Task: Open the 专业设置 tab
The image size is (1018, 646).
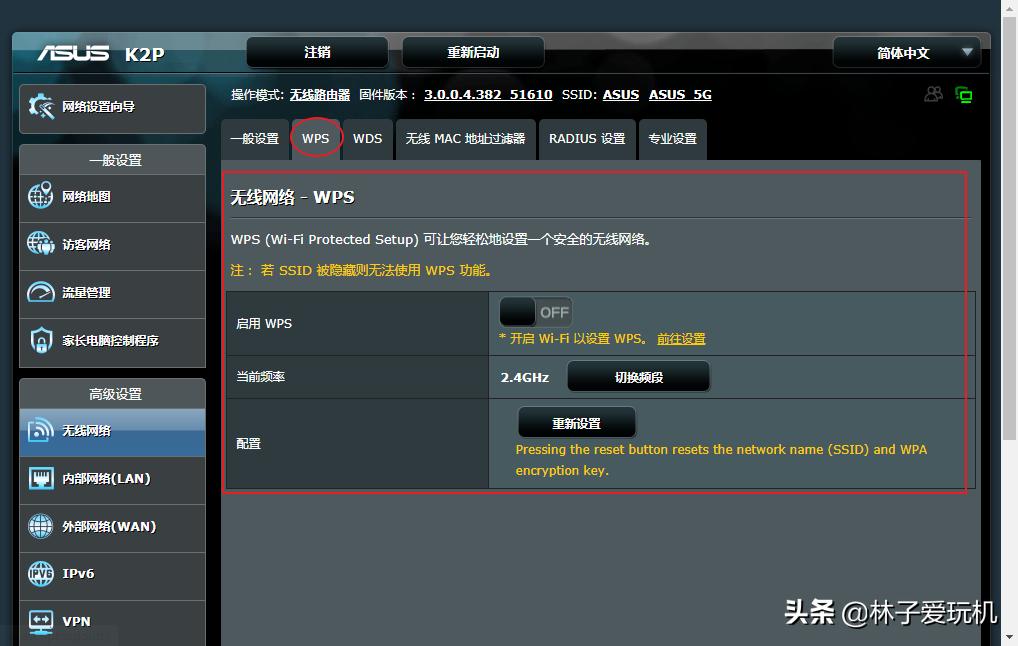Action: (x=672, y=139)
